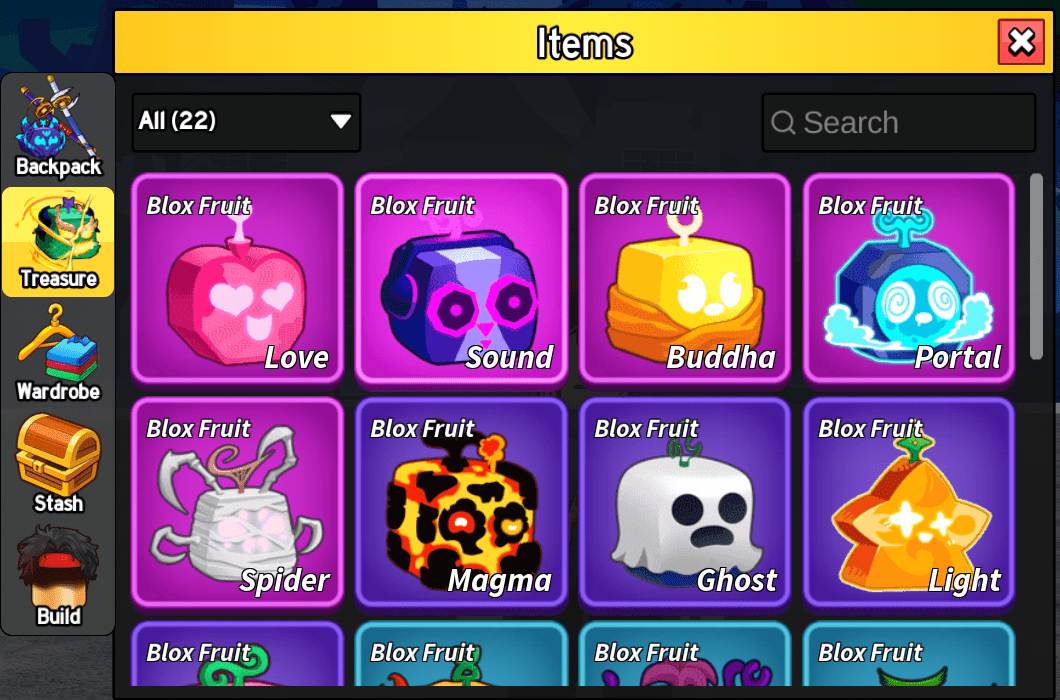This screenshot has width=1060, height=700.
Task: Select the partially visible fruit in bottom-left
Action: (x=237, y=654)
